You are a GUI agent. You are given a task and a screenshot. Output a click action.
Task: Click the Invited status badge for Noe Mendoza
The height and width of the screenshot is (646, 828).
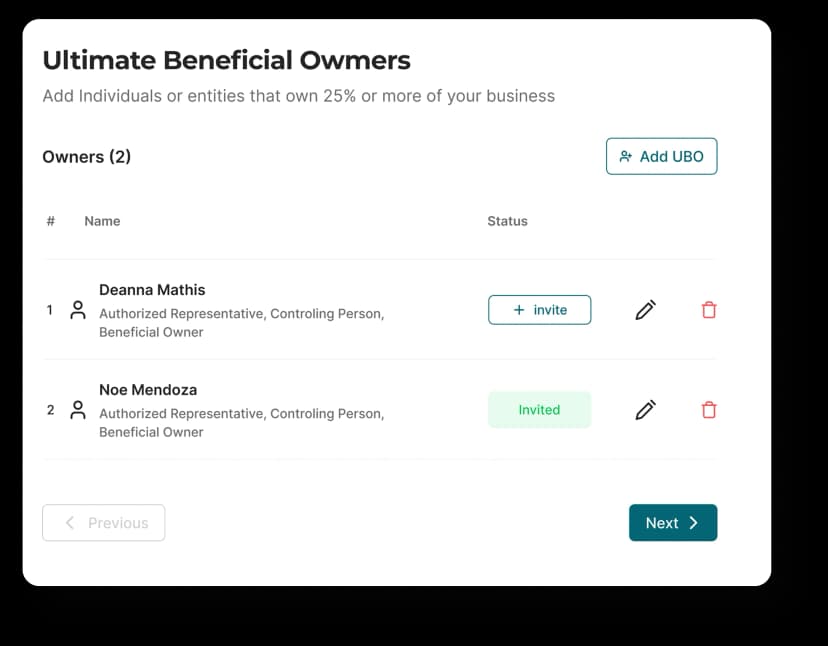tap(539, 410)
